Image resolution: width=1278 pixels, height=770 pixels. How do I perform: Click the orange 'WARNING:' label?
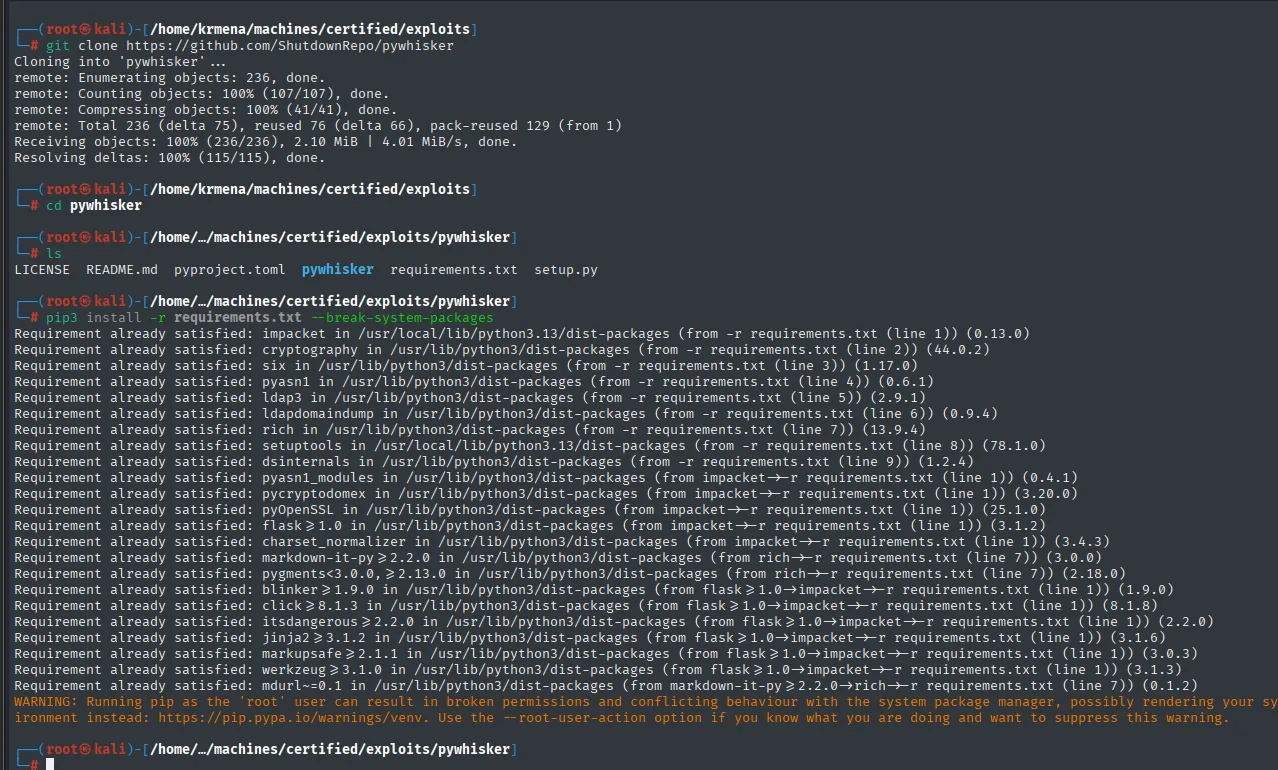coord(46,701)
